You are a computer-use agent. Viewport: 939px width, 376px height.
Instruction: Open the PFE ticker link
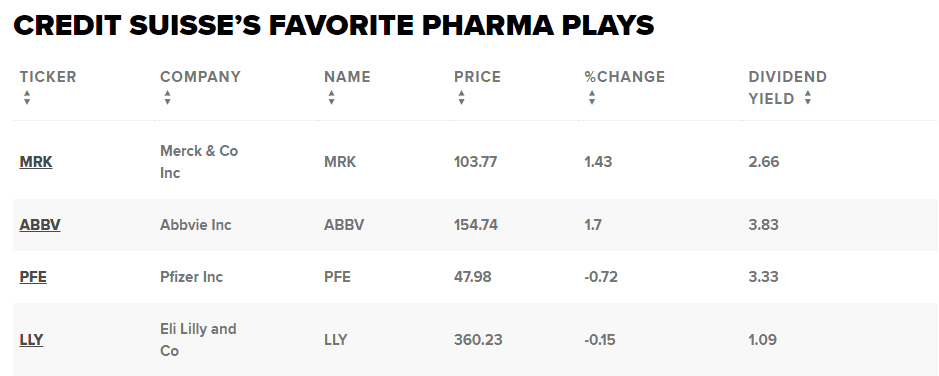tap(33, 277)
